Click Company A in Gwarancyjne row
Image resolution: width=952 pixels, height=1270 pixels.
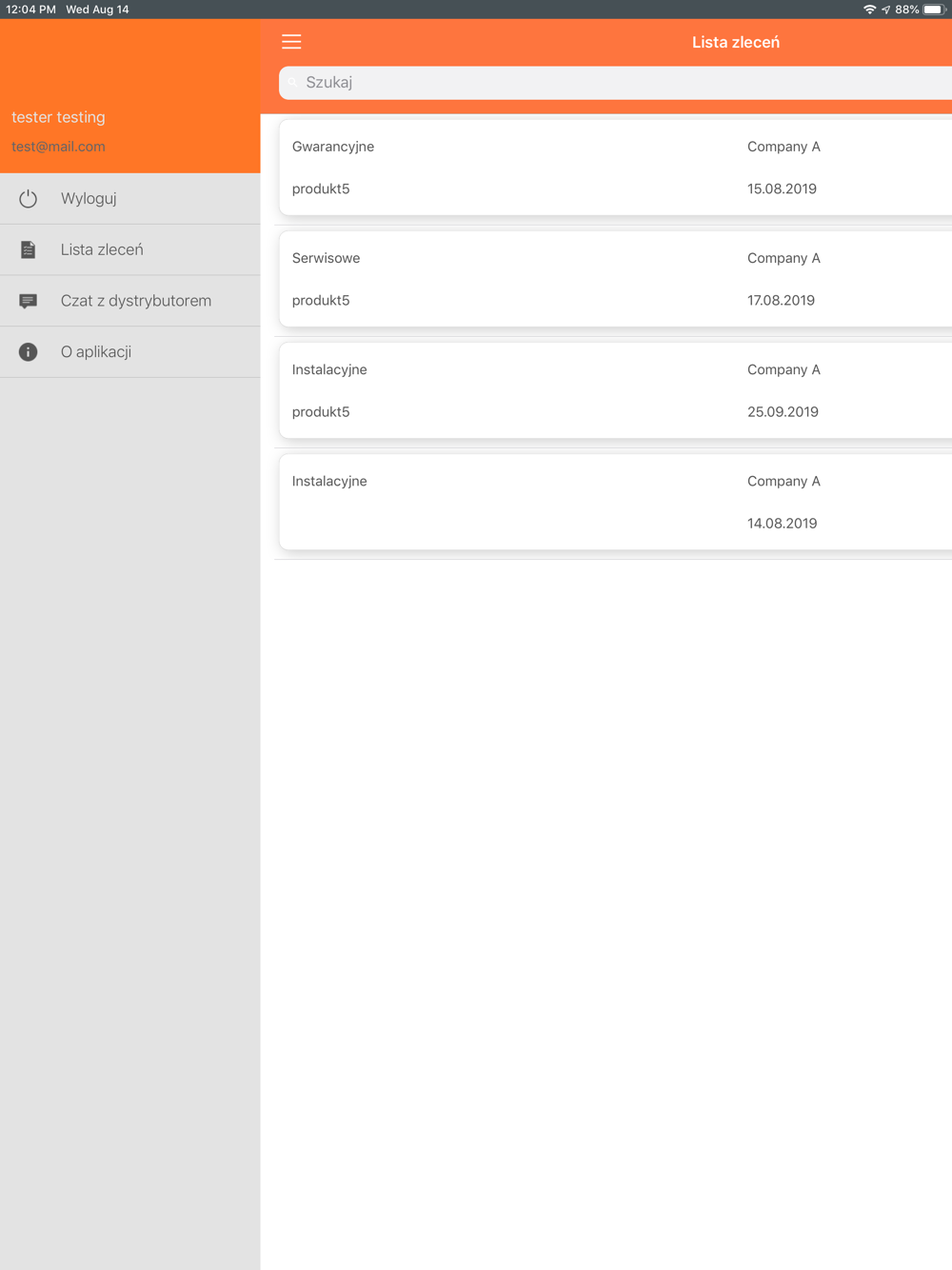(x=783, y=147)
